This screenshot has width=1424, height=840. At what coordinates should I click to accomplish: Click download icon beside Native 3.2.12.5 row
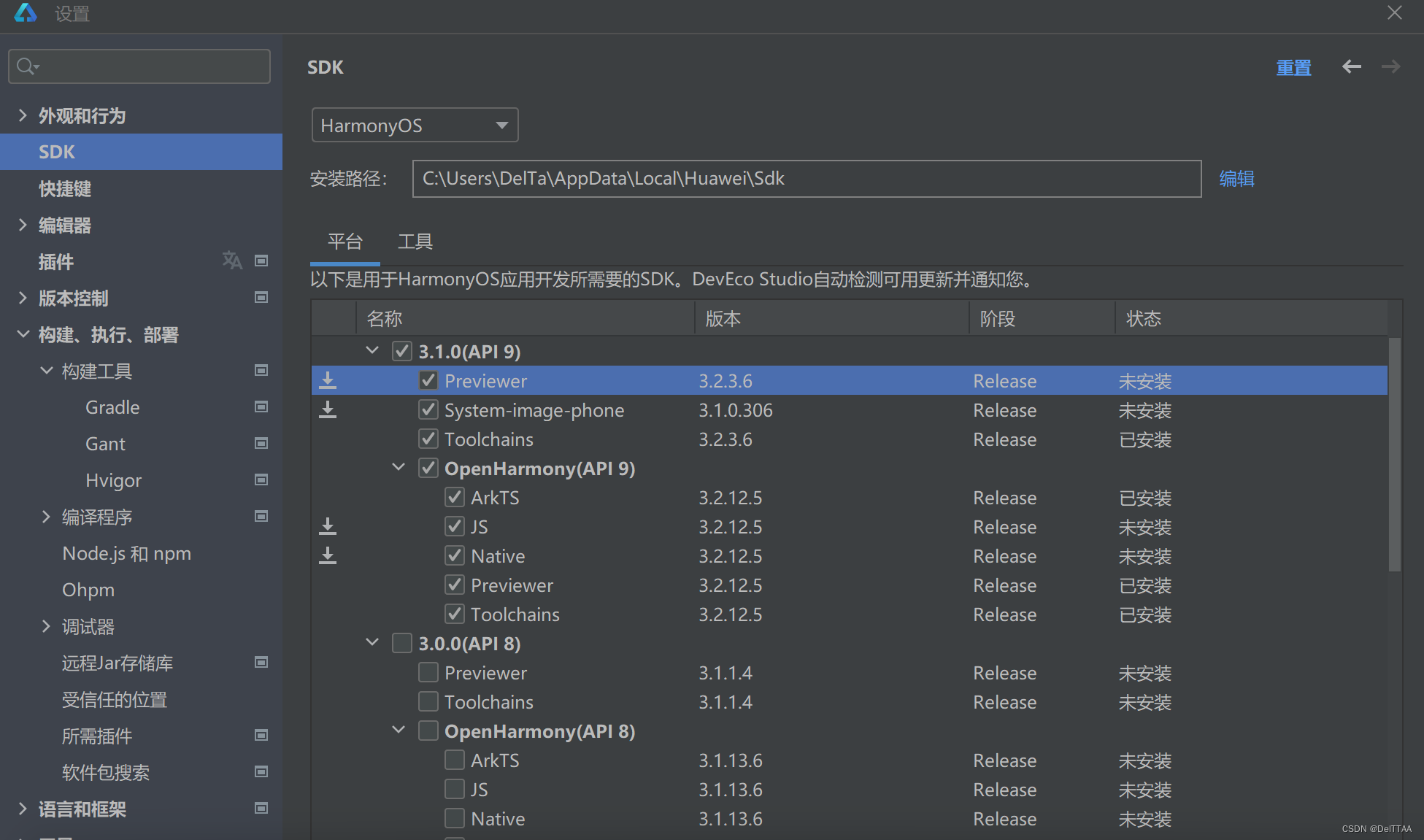tap(328, 555)
